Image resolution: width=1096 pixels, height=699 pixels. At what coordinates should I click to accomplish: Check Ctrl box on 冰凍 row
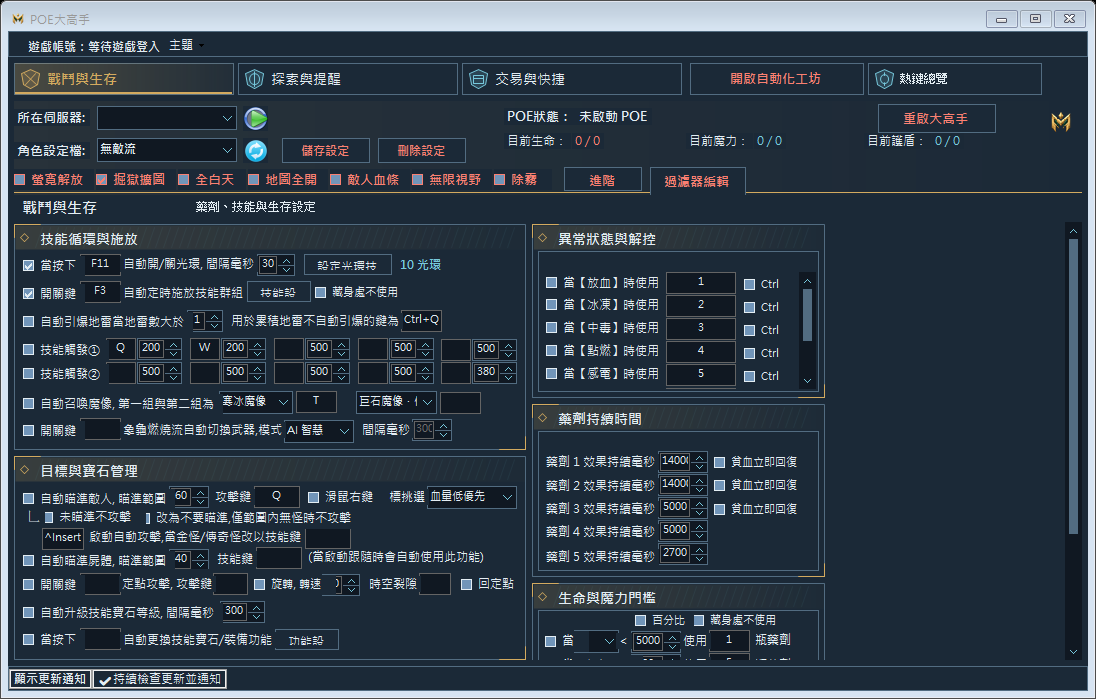(749, 307)
